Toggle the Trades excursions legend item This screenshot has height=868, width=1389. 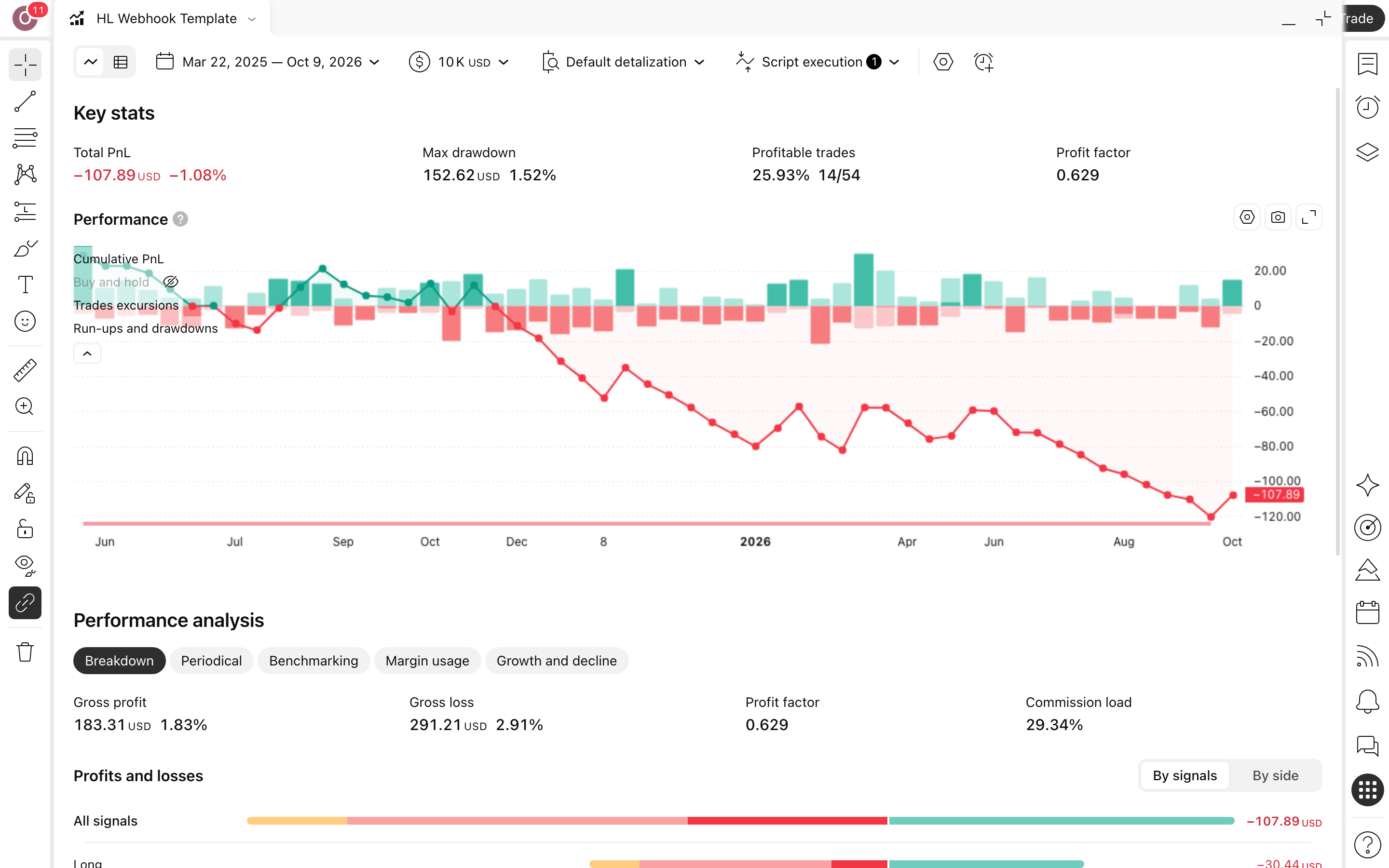[x=126, y=305]
